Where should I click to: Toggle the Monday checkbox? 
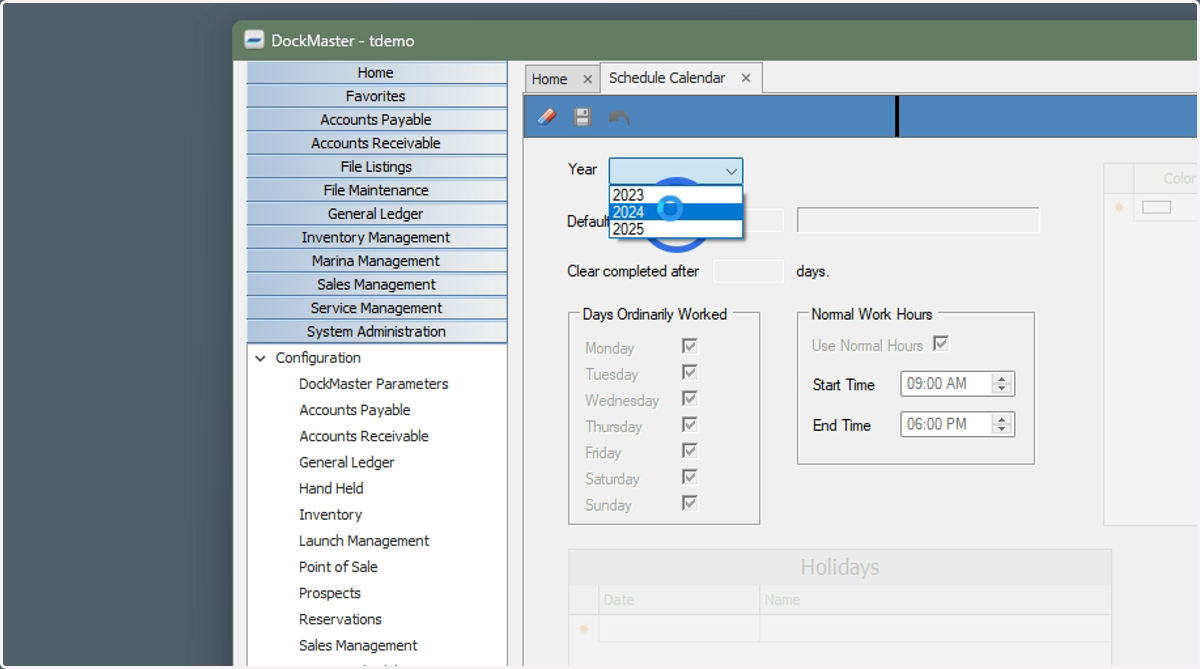tap(689, 346)
